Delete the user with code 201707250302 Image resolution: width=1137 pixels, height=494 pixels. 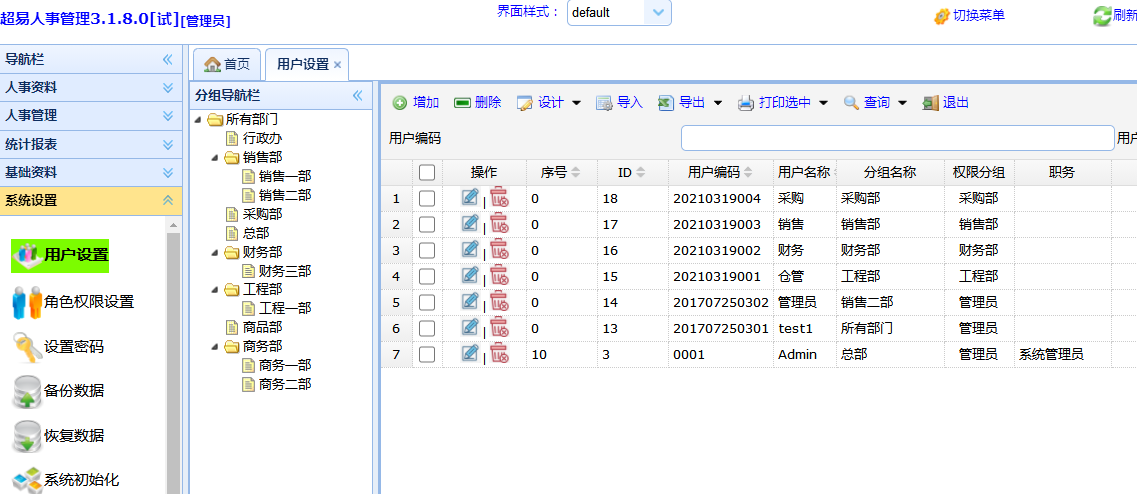[499, 302]
